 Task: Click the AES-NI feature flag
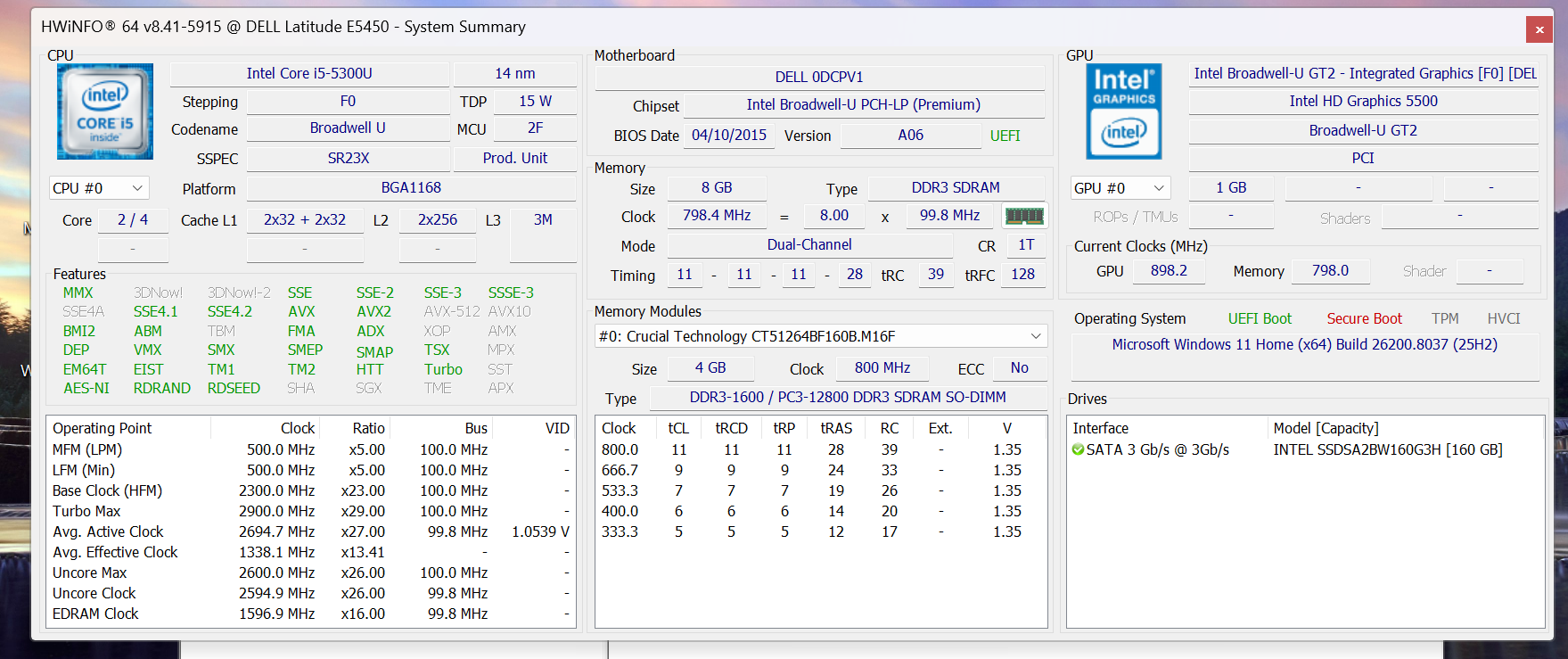(86, 388)
